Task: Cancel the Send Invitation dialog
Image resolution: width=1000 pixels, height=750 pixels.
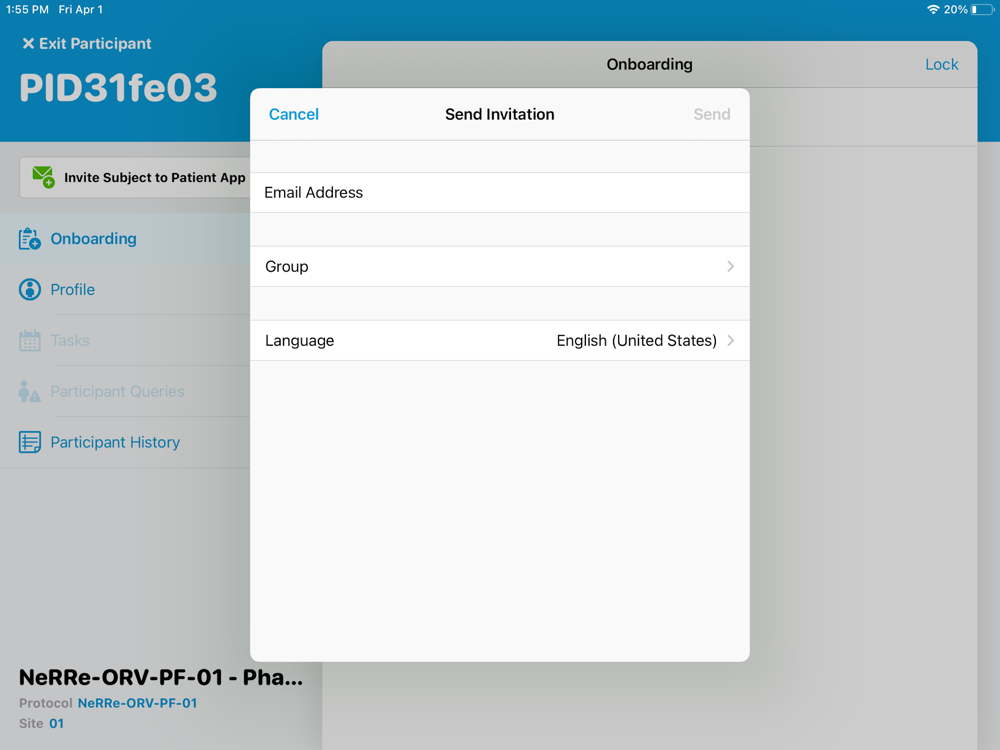Action: click(293, 114)
